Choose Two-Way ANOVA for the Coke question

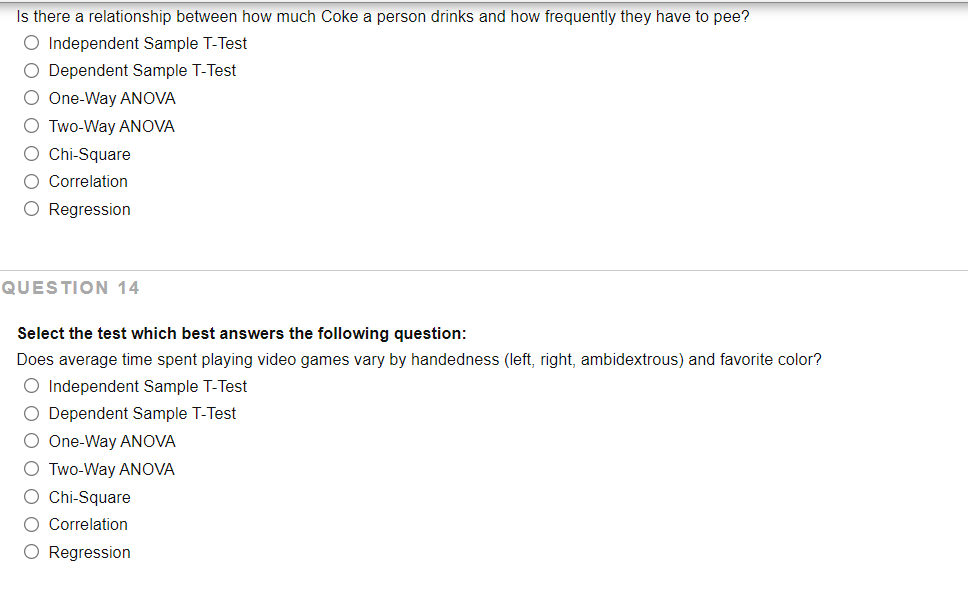tap(31, 126)
